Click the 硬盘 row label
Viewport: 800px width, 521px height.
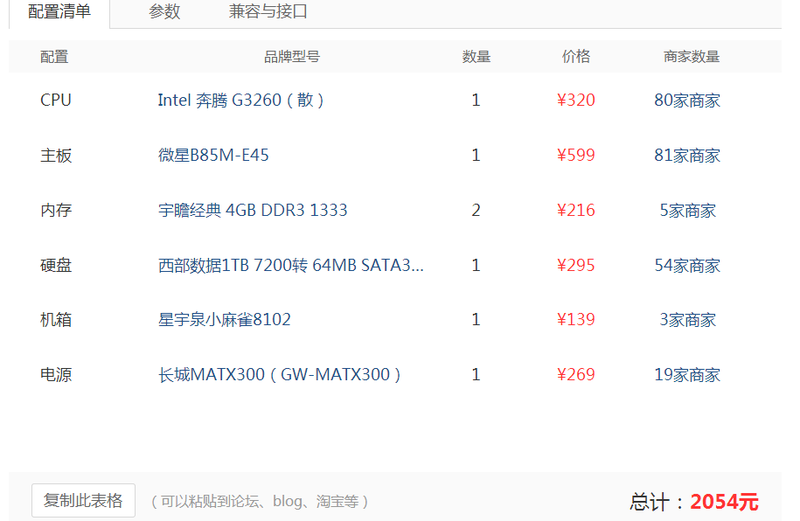56,265
